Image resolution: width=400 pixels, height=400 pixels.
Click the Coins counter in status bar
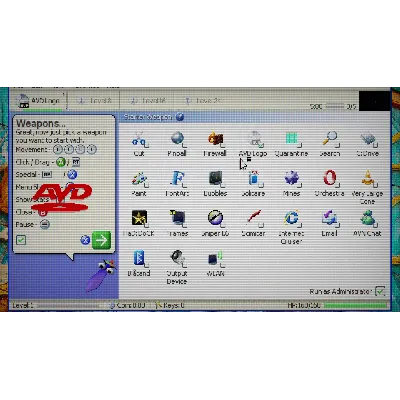(127, 305)
